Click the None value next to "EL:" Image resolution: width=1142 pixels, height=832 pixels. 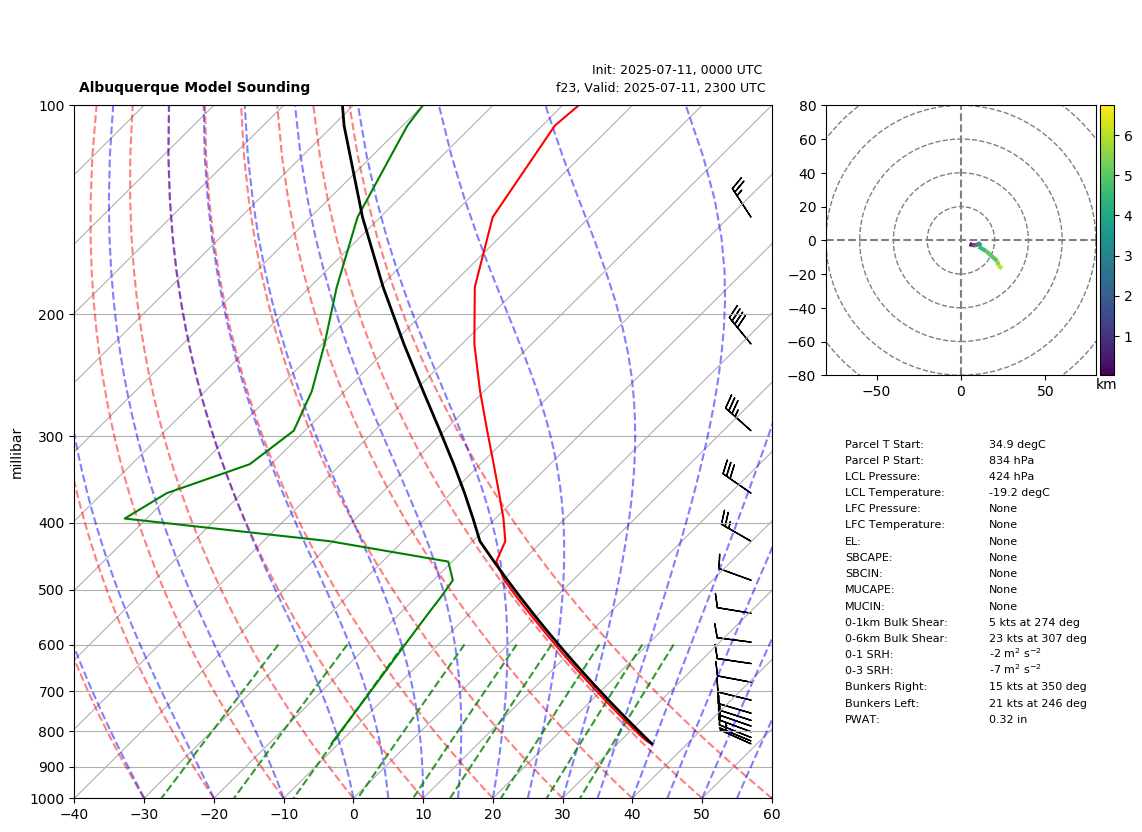tap(1003, 541)
